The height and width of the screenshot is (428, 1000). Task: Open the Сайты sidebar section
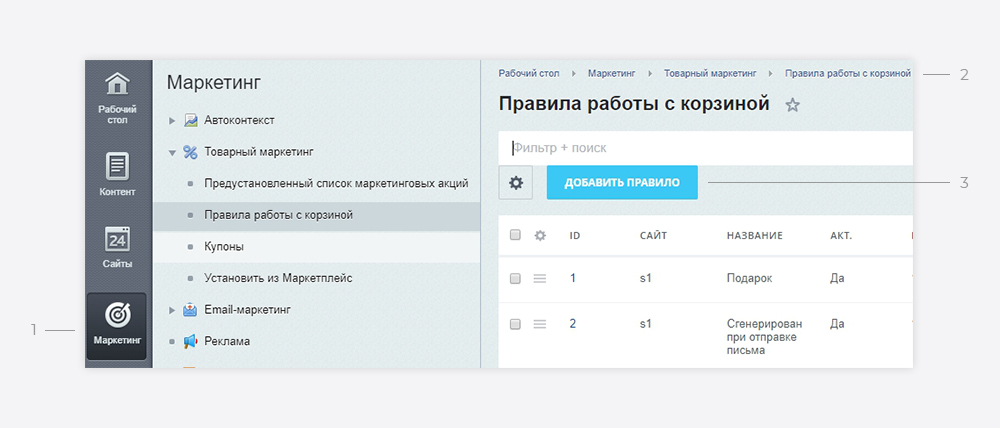pyautogui.click(x=117, y=247)
